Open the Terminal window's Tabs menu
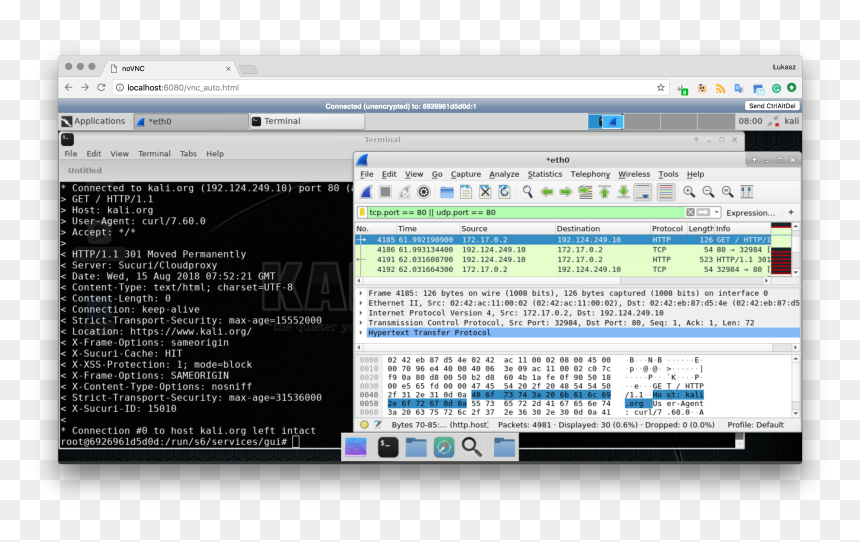 click(x=188, y=154)
